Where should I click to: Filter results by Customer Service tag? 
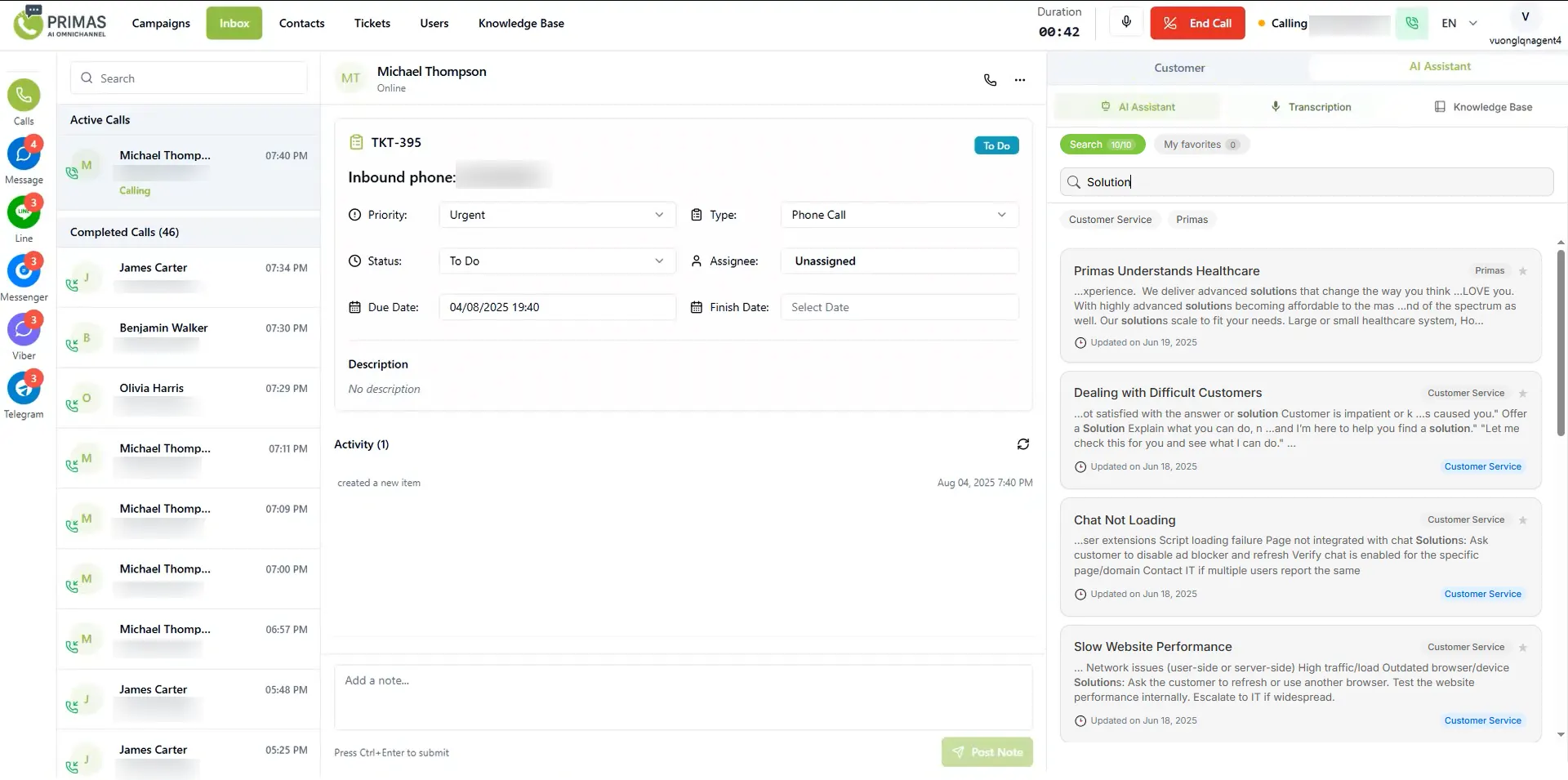click(x=1110, y=220)
